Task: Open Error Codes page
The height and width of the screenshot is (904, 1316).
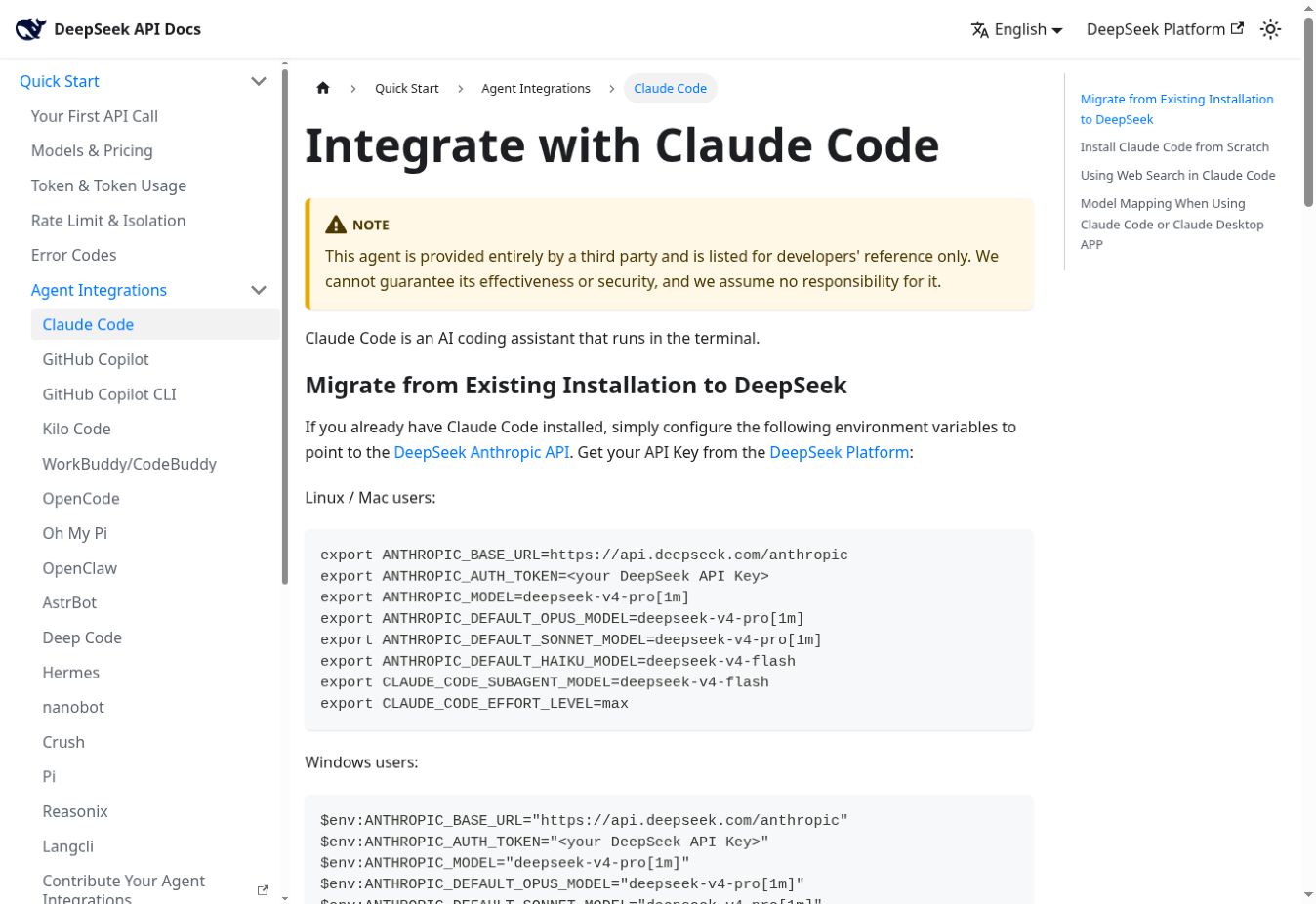Action: coord(73,255)
